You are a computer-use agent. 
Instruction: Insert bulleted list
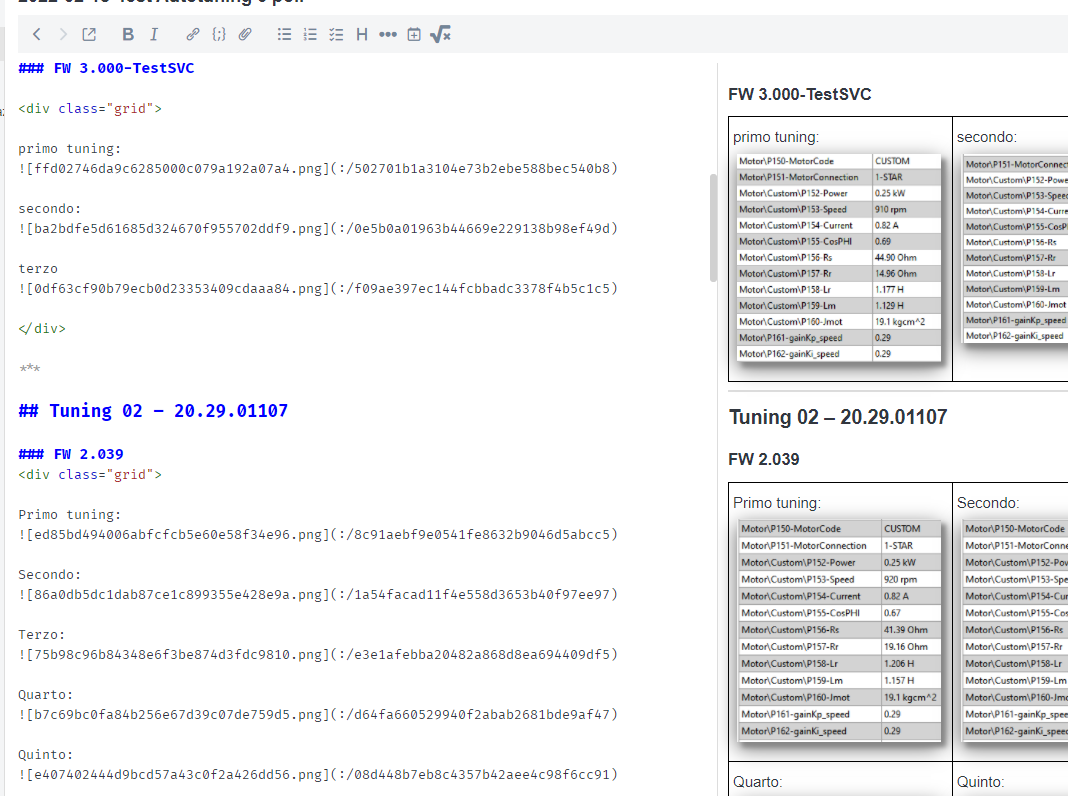284,34
